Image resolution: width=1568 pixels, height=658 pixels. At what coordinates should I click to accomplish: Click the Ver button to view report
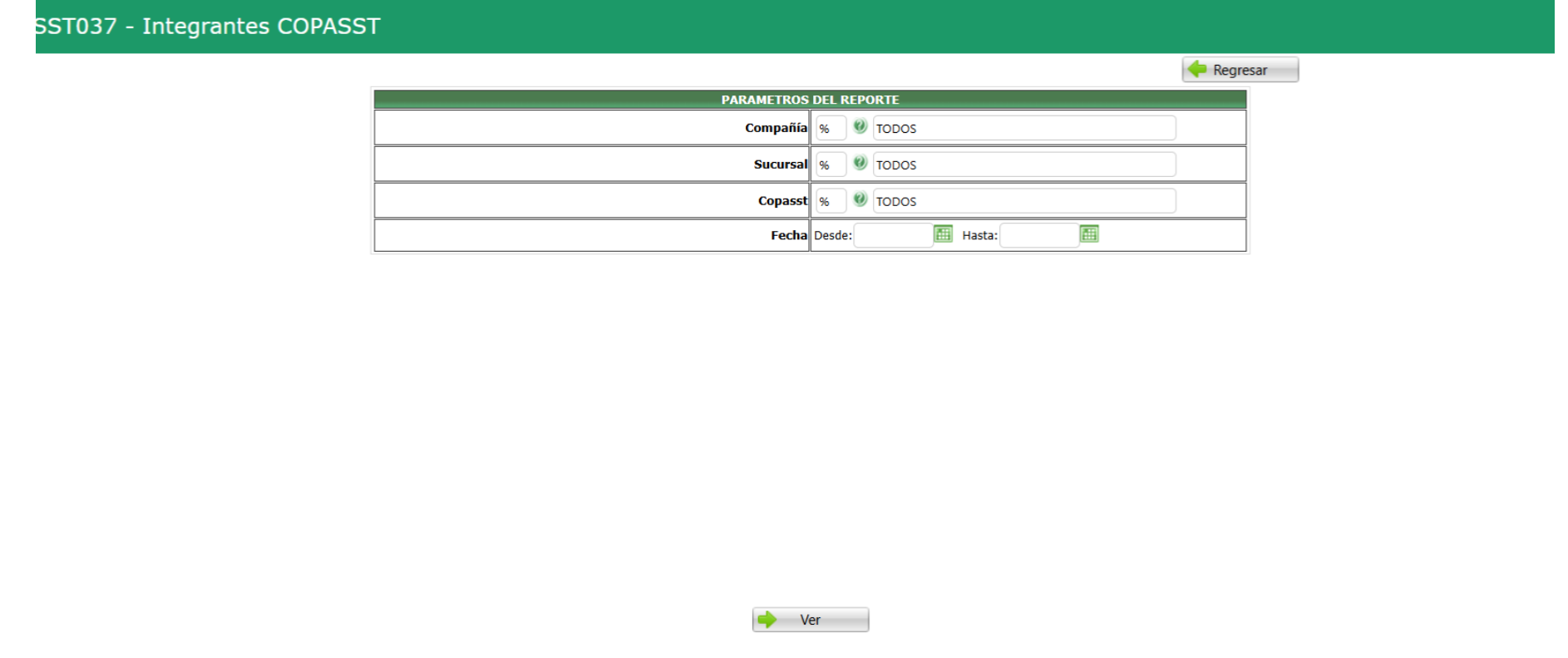pos(811,620)
